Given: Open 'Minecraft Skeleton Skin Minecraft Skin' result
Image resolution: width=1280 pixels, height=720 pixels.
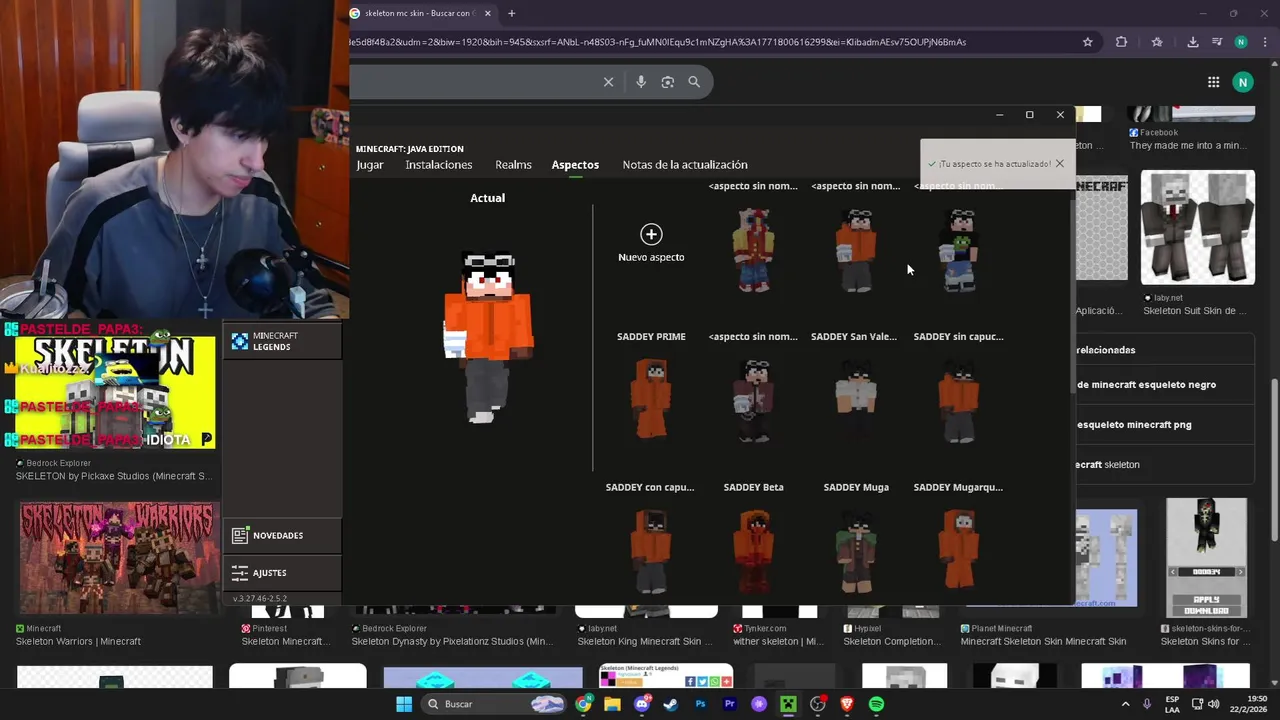Looking at the screenshot, I should click(1043, 641).
